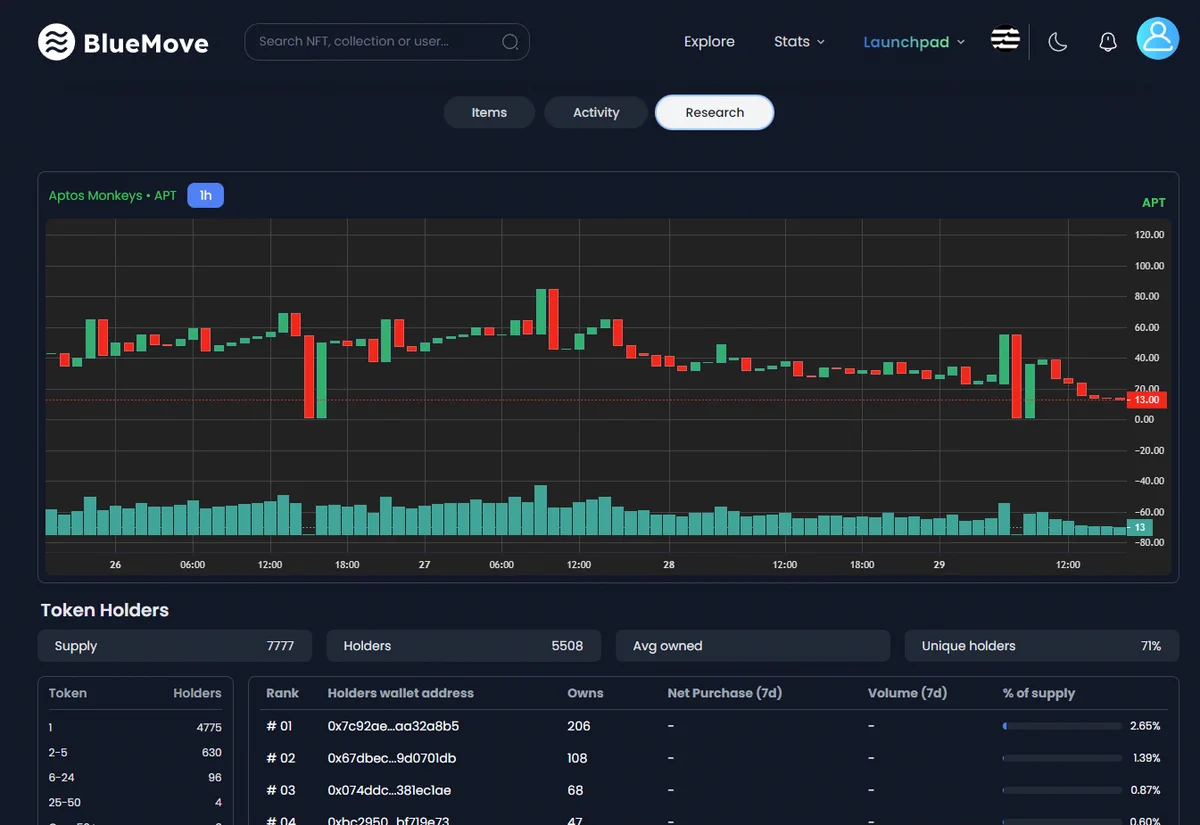The image size is (1200, 825).
Task: Click the Aptos Monkeys • APT chart label
Action: pyautogui.click(x=112, y=196)
